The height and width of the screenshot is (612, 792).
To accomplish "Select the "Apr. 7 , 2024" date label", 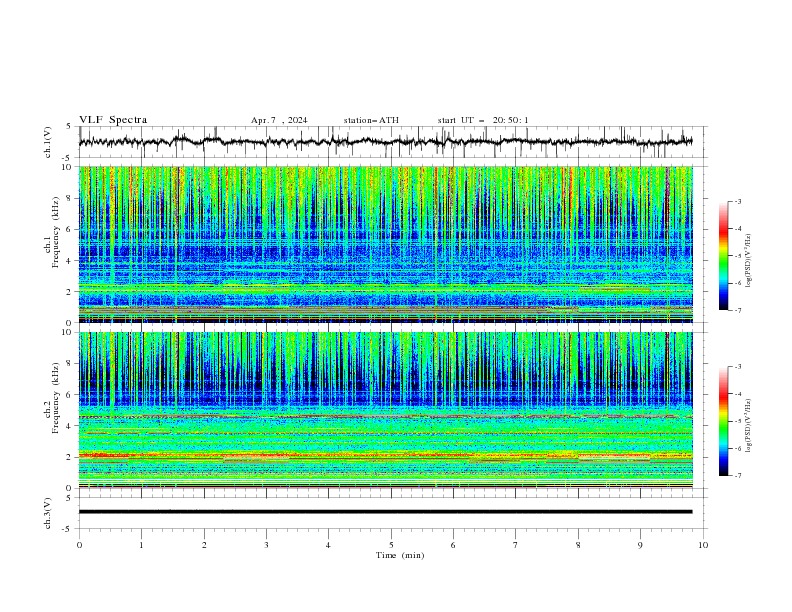I will tap(279, 120).
